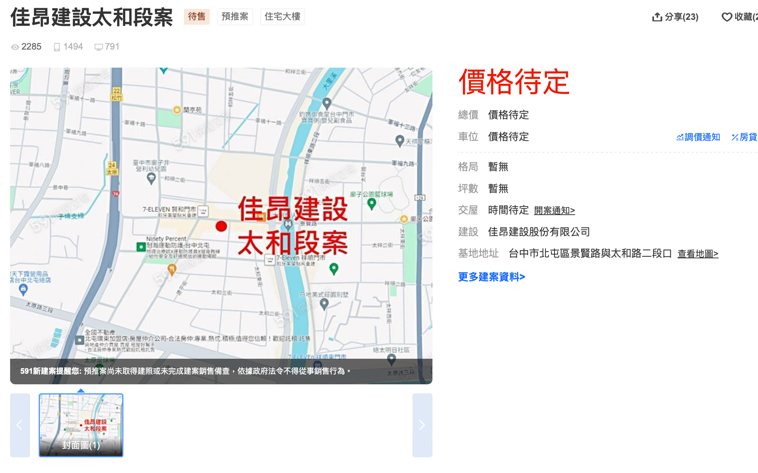Click the red 價格待定 heading
The height and width of the screenshot is (473, 758).
tap(514, 82)
